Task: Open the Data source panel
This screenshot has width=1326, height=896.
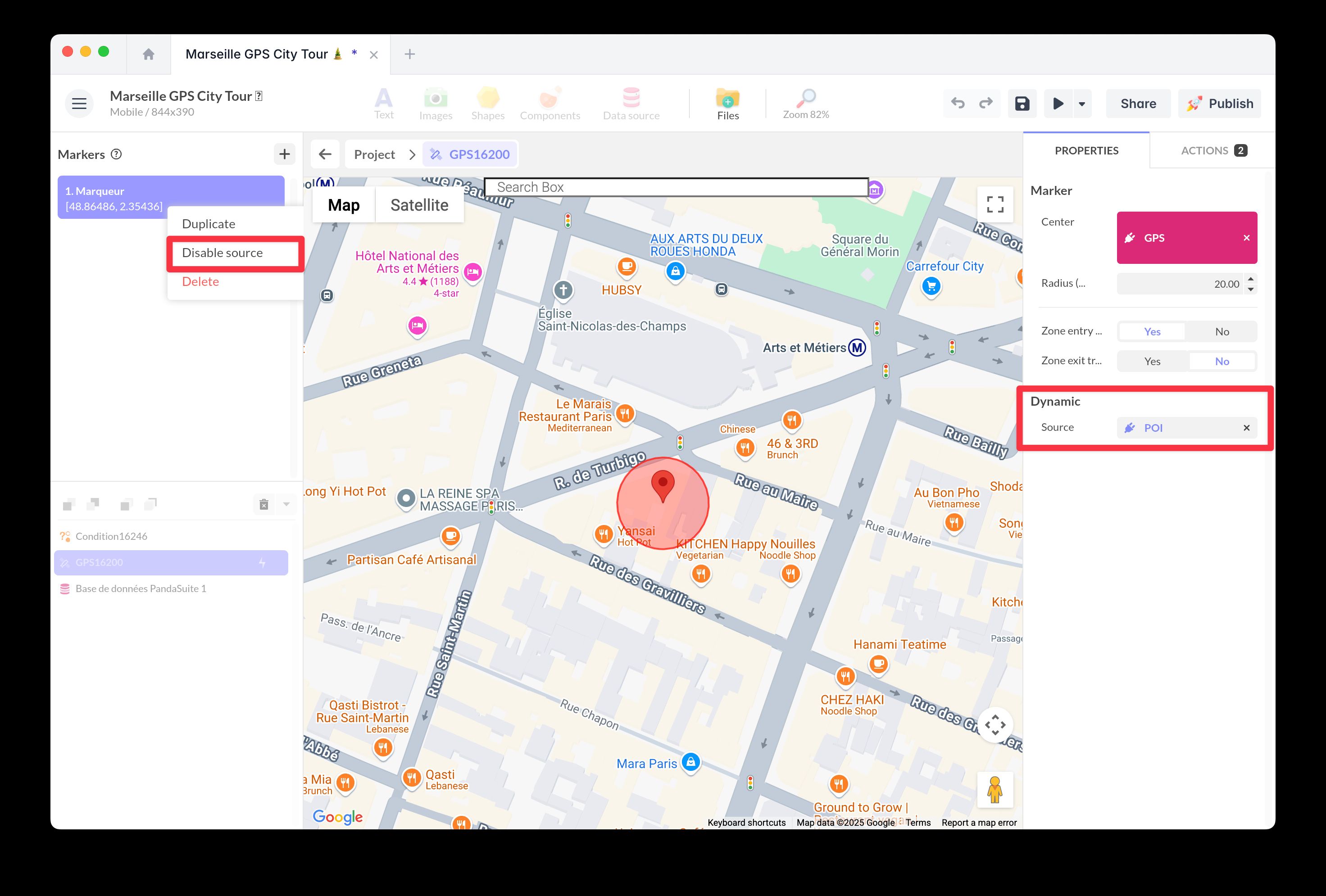Action: point(631,103)
